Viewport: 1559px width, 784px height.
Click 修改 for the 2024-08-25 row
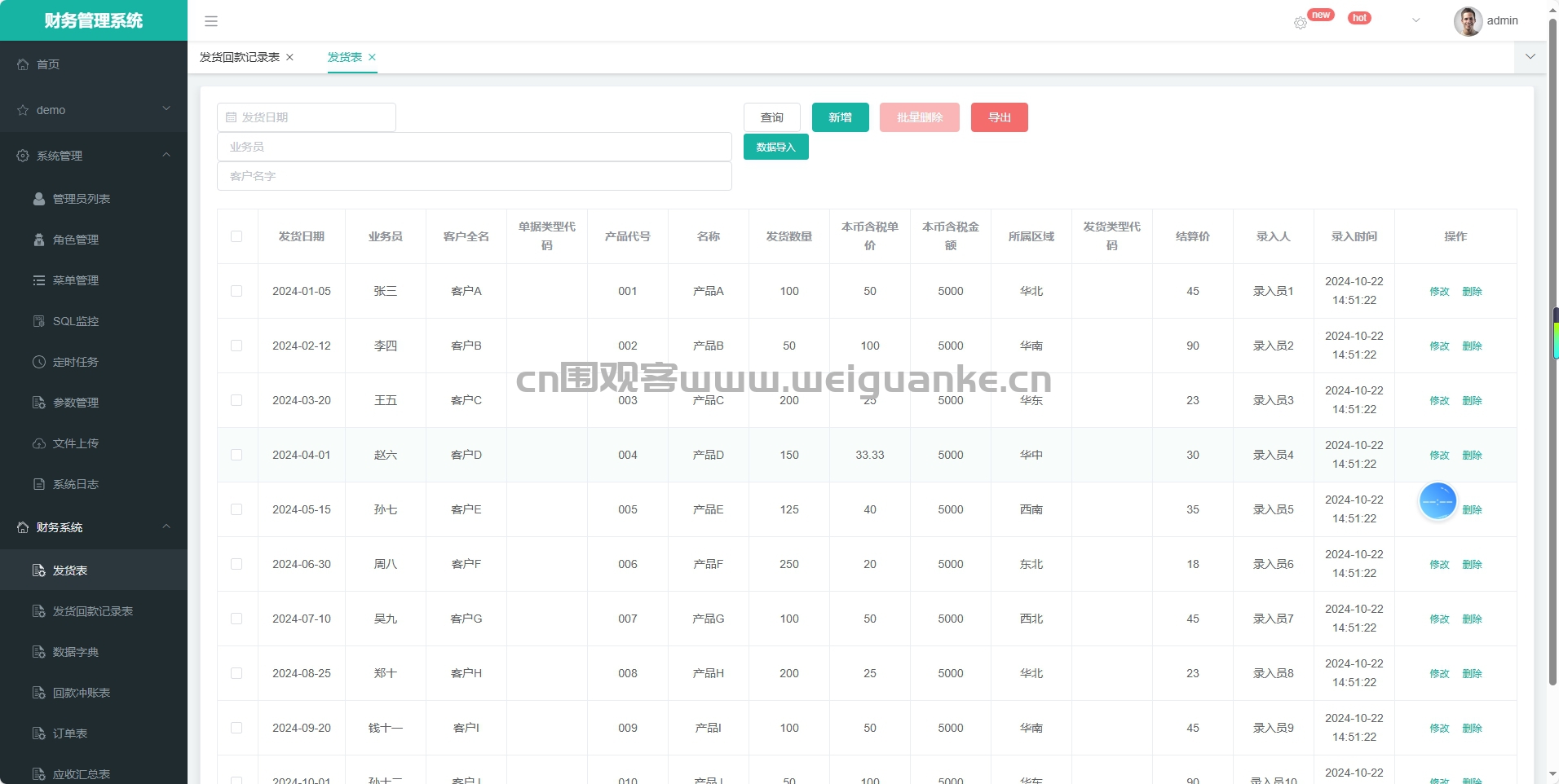[1440, 674]
